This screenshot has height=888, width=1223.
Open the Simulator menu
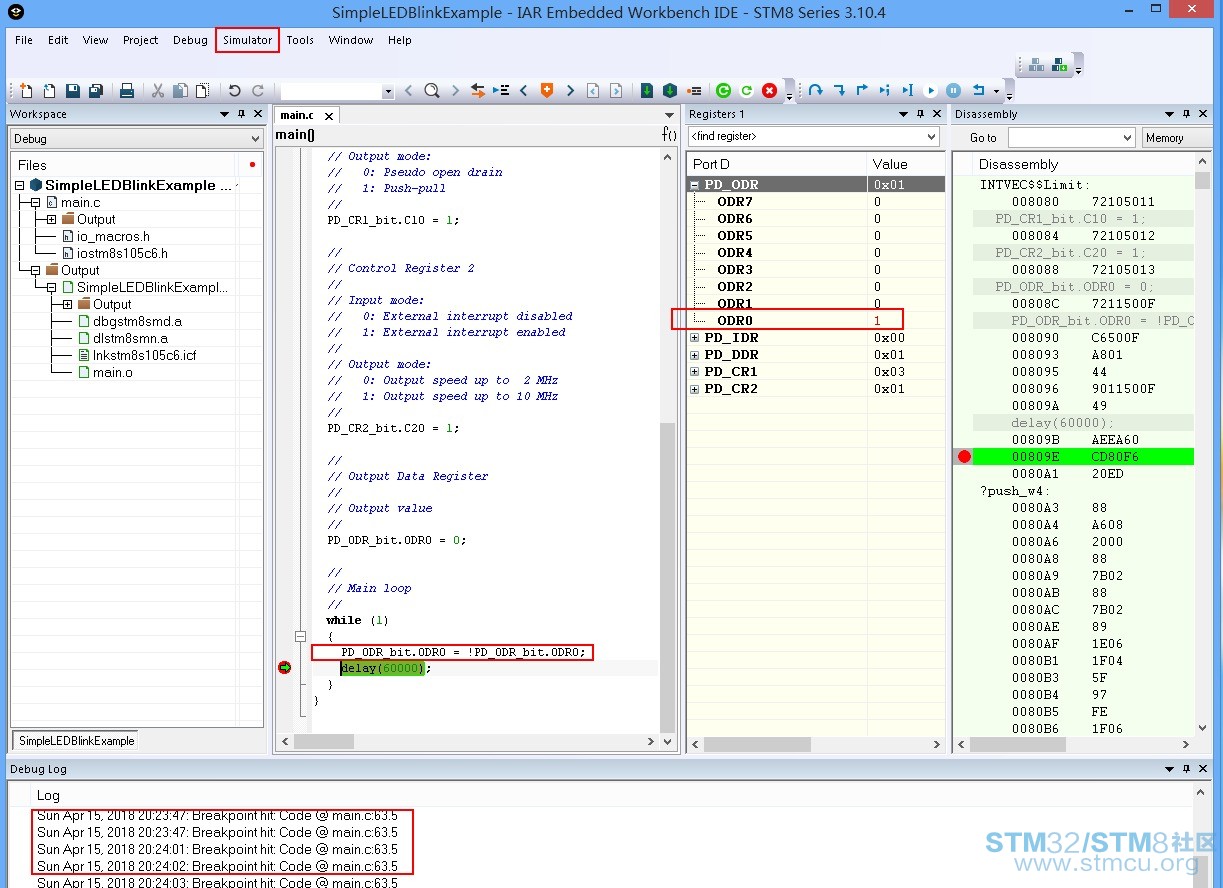[x=247, y=40]
